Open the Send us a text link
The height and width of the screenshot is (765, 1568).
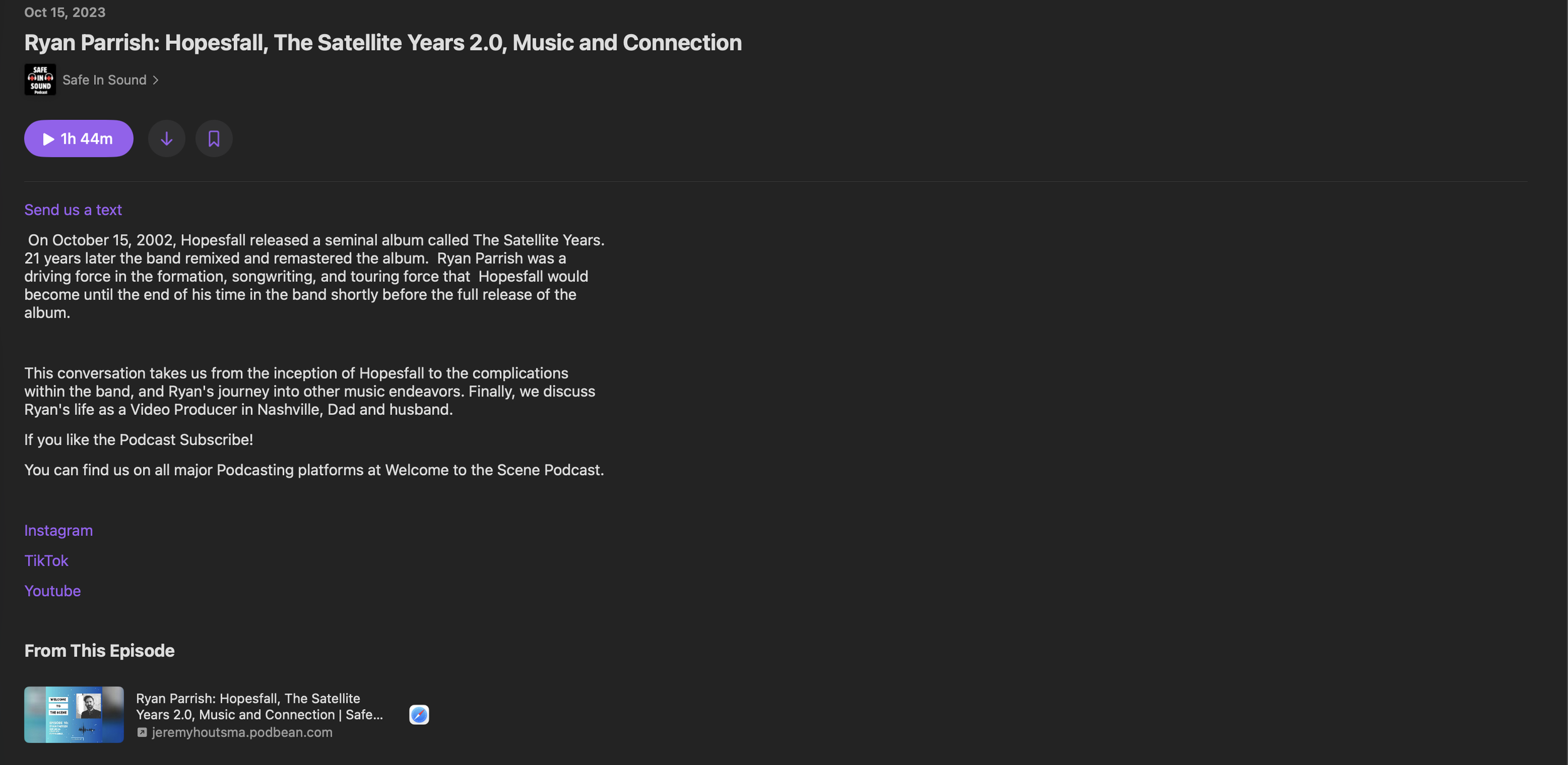[x=73, y=210]
